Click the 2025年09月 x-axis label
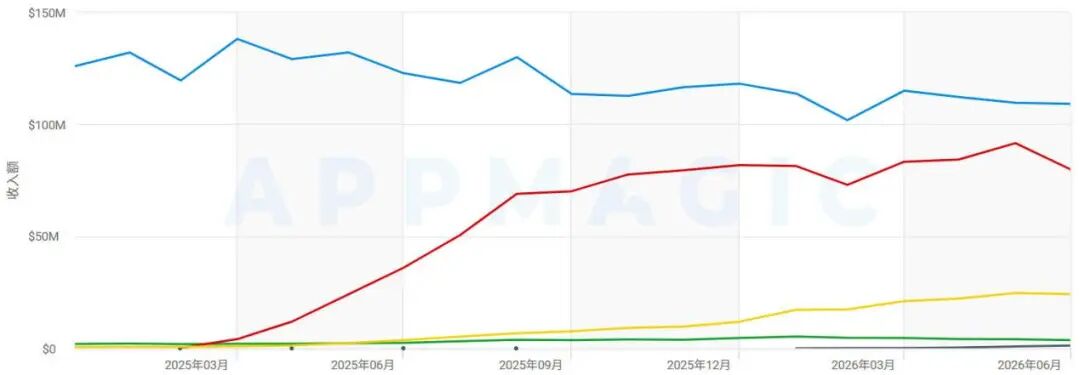1080x375 pixels. pos(531,363)
